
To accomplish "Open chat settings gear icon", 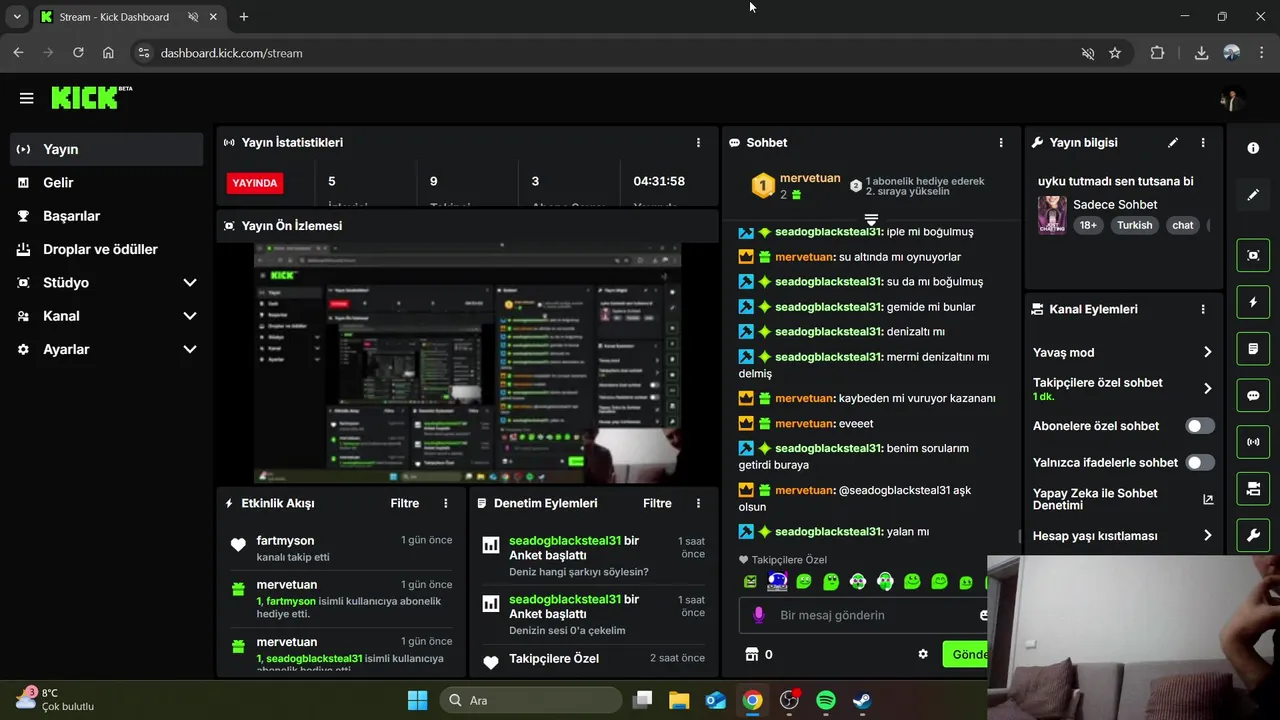I will click(923, 655).
